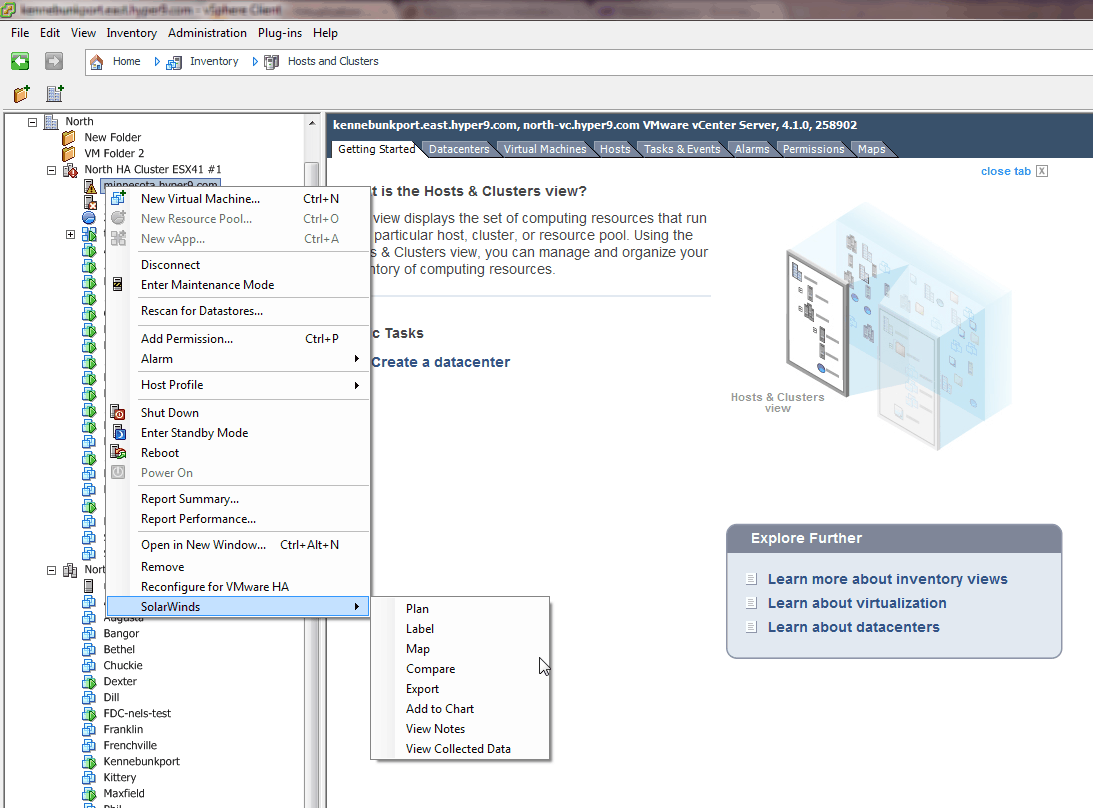Close the Getting Started tab with X
1093x808 pixels.
point(1041,171)
